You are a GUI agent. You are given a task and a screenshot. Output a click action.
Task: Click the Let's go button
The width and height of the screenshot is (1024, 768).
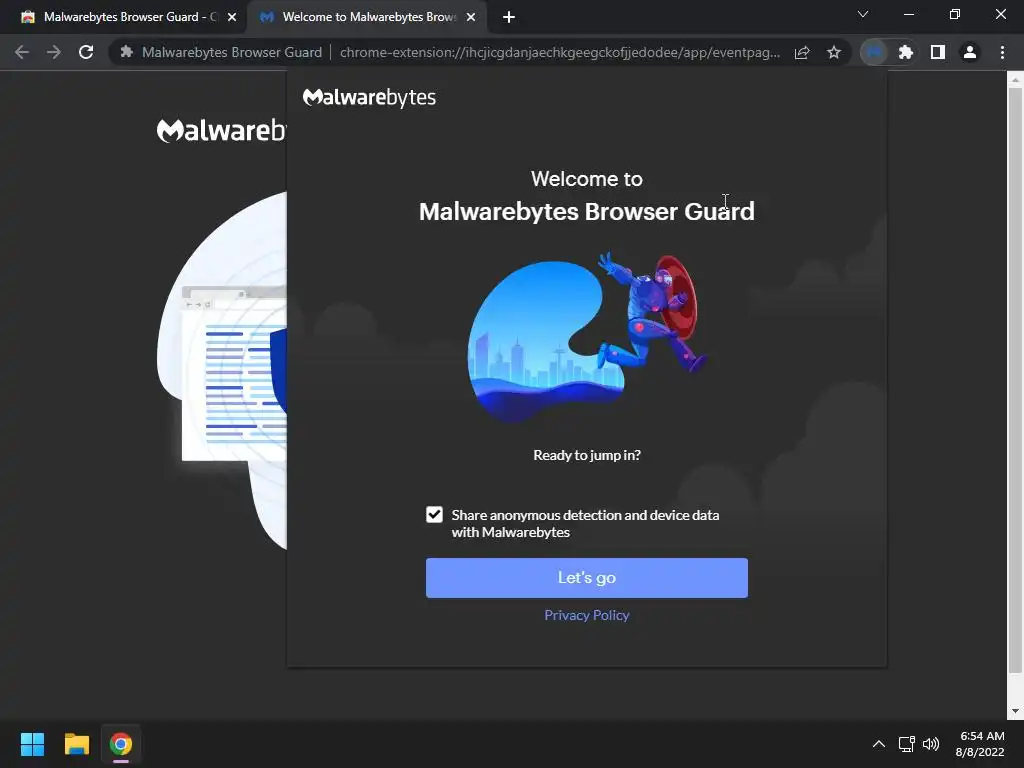[586, 578]
